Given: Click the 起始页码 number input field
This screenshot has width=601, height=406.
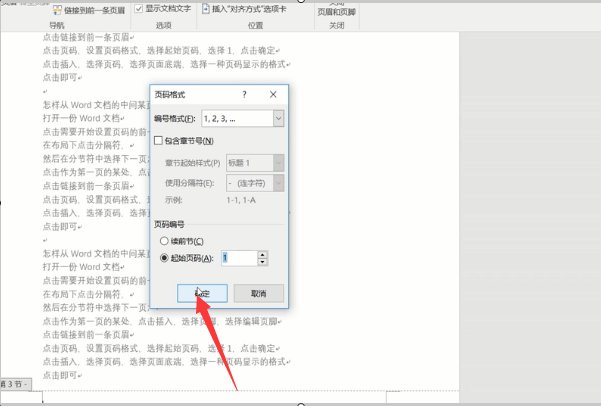Looking at the screenshot, I should [239, 258].
